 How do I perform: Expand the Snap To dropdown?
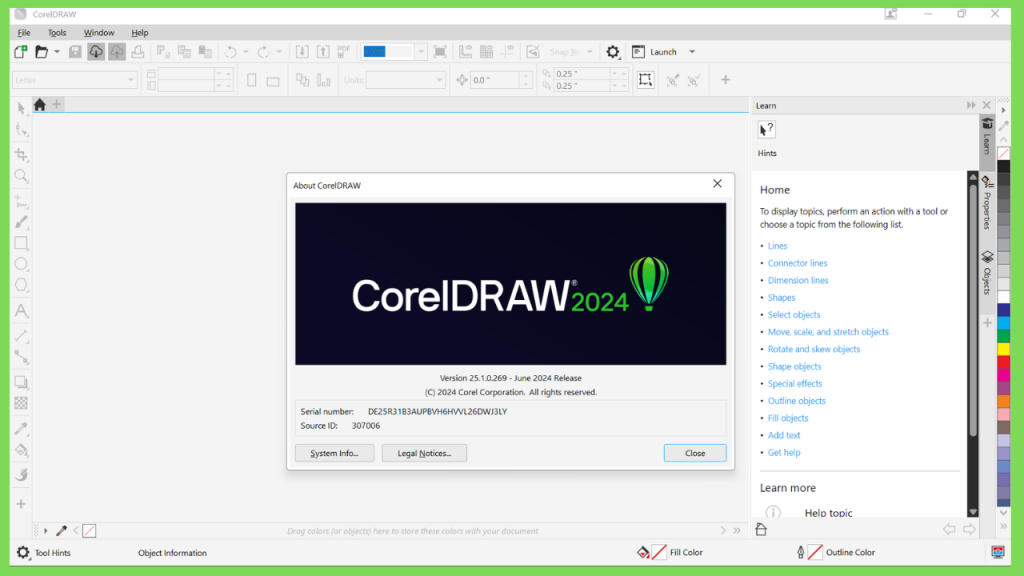(590, 52)
